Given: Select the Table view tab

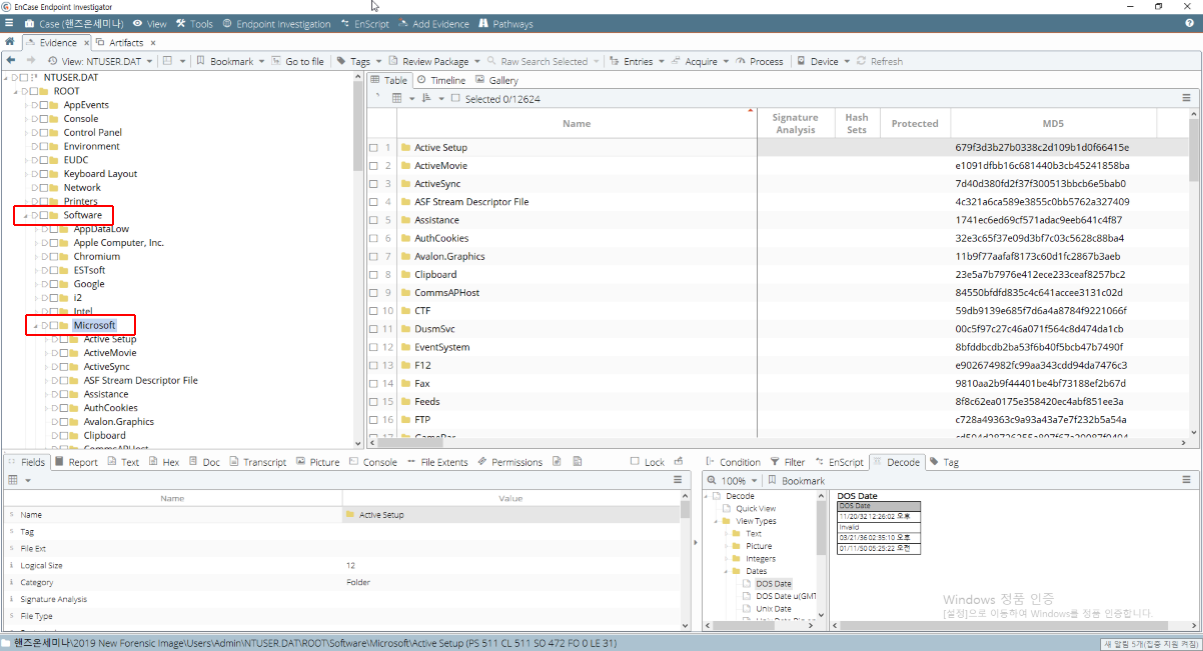Looking at the screenshot, I should pos(389,80).
